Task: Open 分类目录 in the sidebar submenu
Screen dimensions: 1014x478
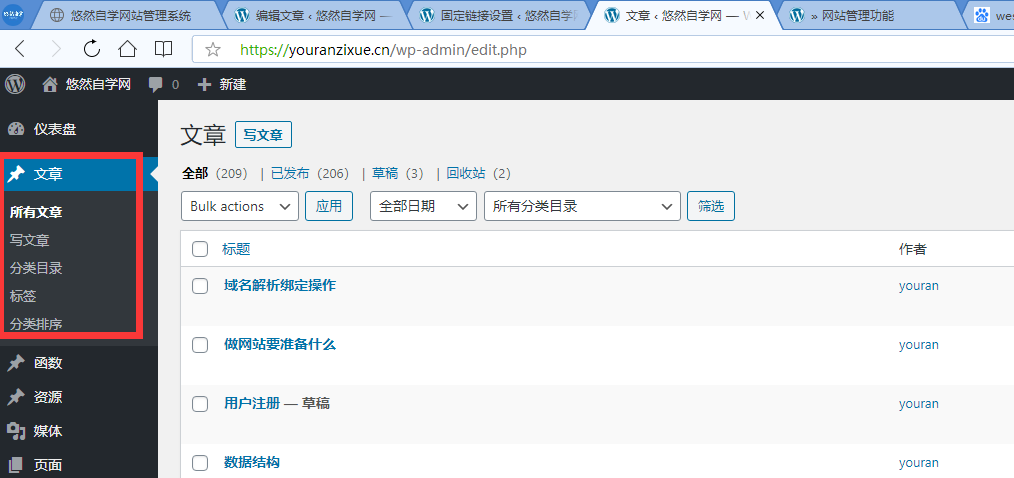Action: click(x=36, y=268)
